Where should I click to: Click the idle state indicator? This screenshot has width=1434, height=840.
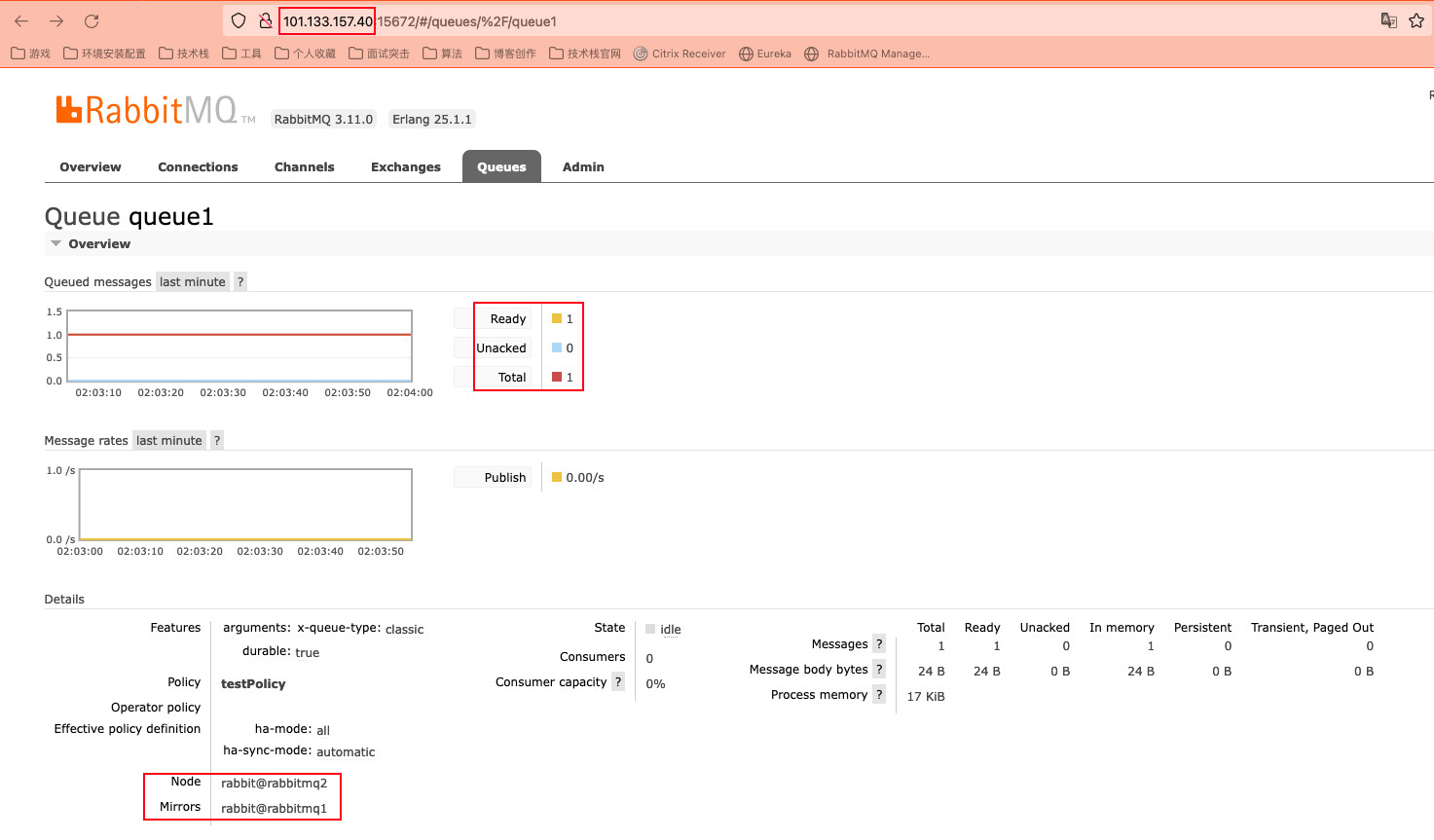click(x=663, y=629)
